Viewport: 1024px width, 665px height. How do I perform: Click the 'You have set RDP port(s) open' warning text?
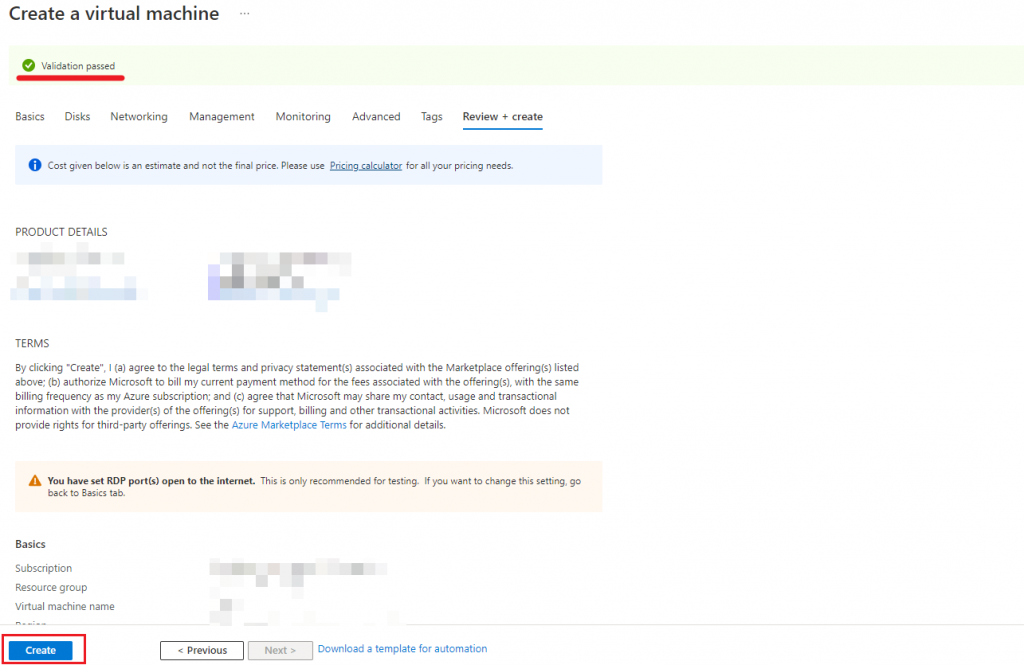click(152, 481)
